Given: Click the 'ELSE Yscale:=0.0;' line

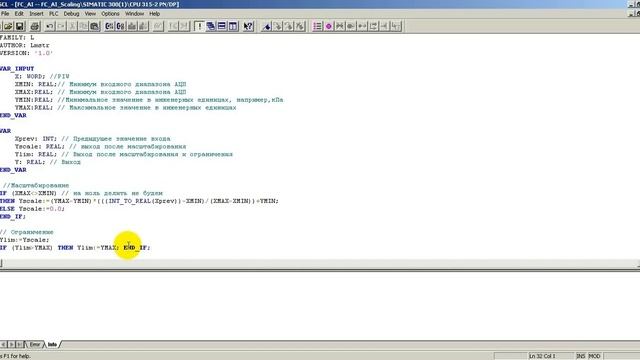Looking at the screenshot, I should [x=32, y=209].
